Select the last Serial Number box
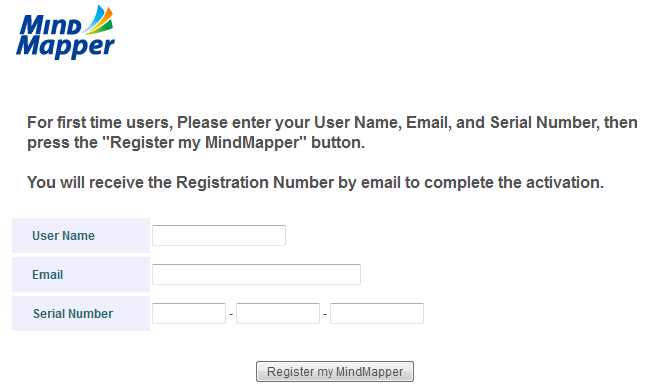 pyautogui.click(x=377, y=313)
